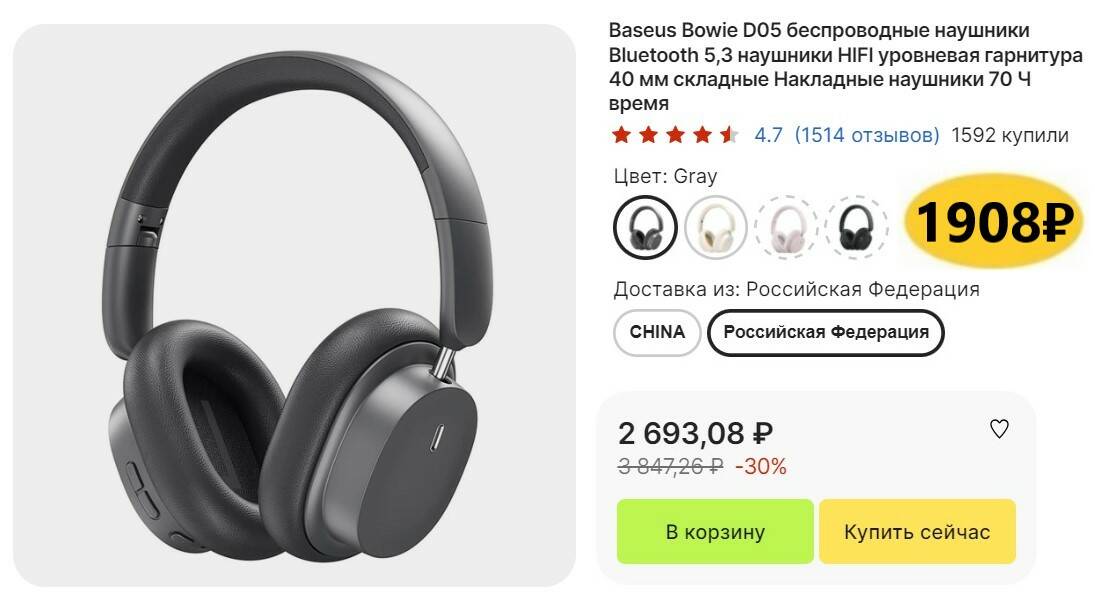
Task: Pick the pink headphone color option
Action: coord(786,228)
